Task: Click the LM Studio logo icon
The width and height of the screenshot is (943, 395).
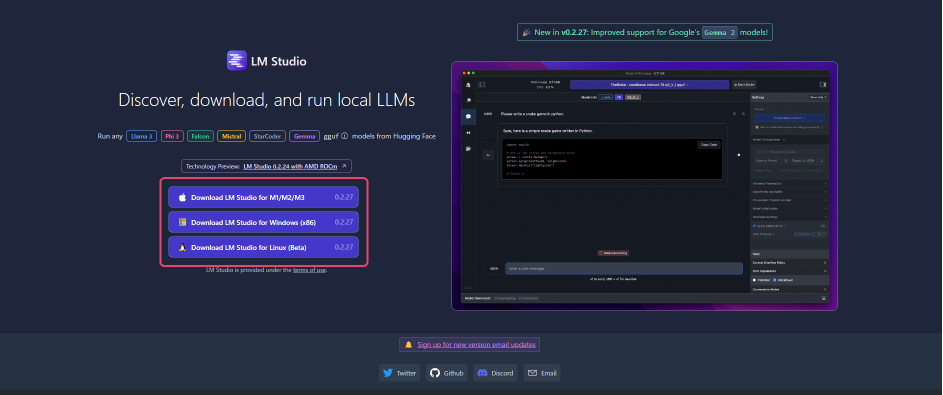Action: point(236,61)
